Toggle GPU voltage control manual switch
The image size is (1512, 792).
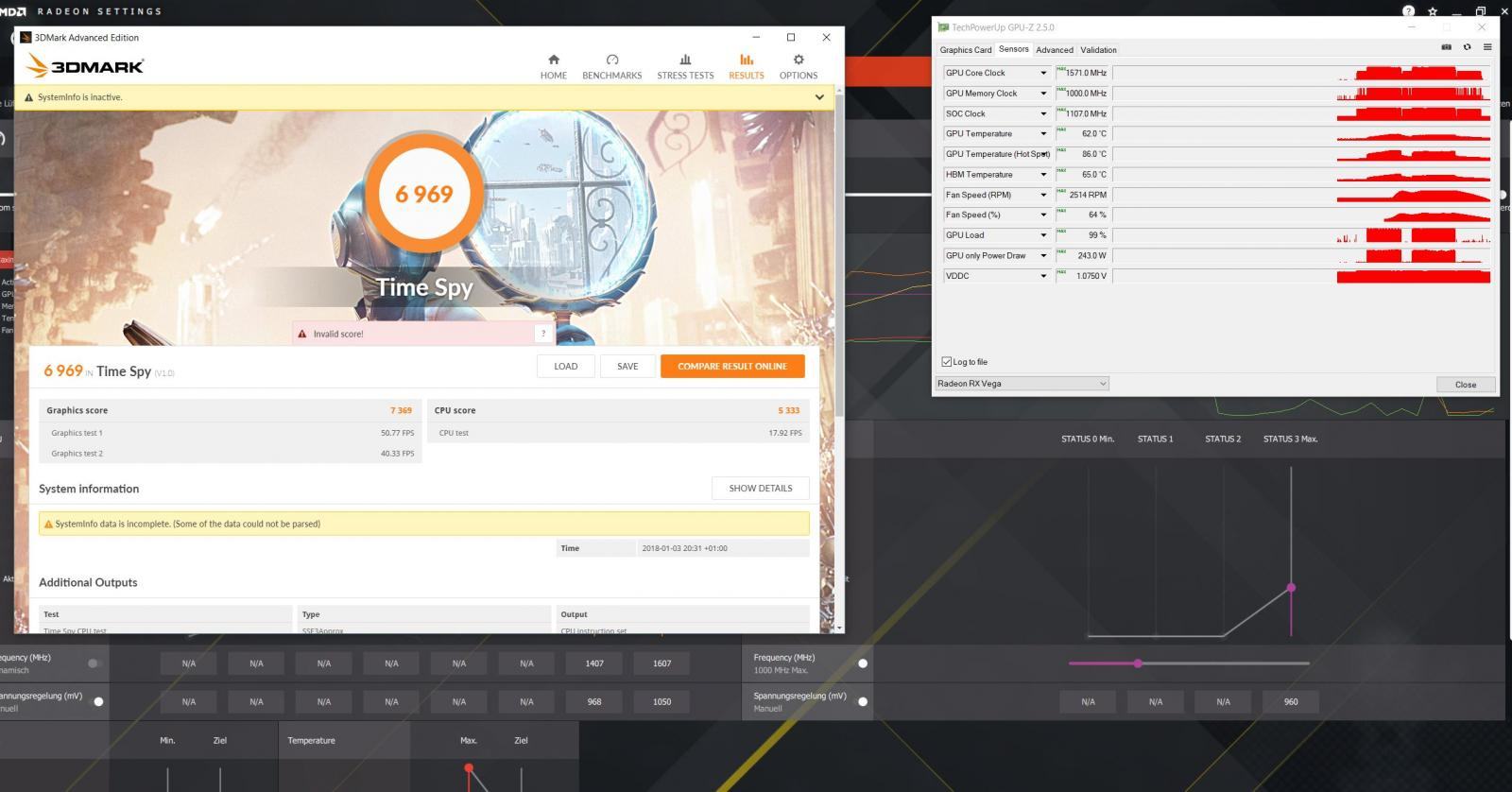coord(97,701)
